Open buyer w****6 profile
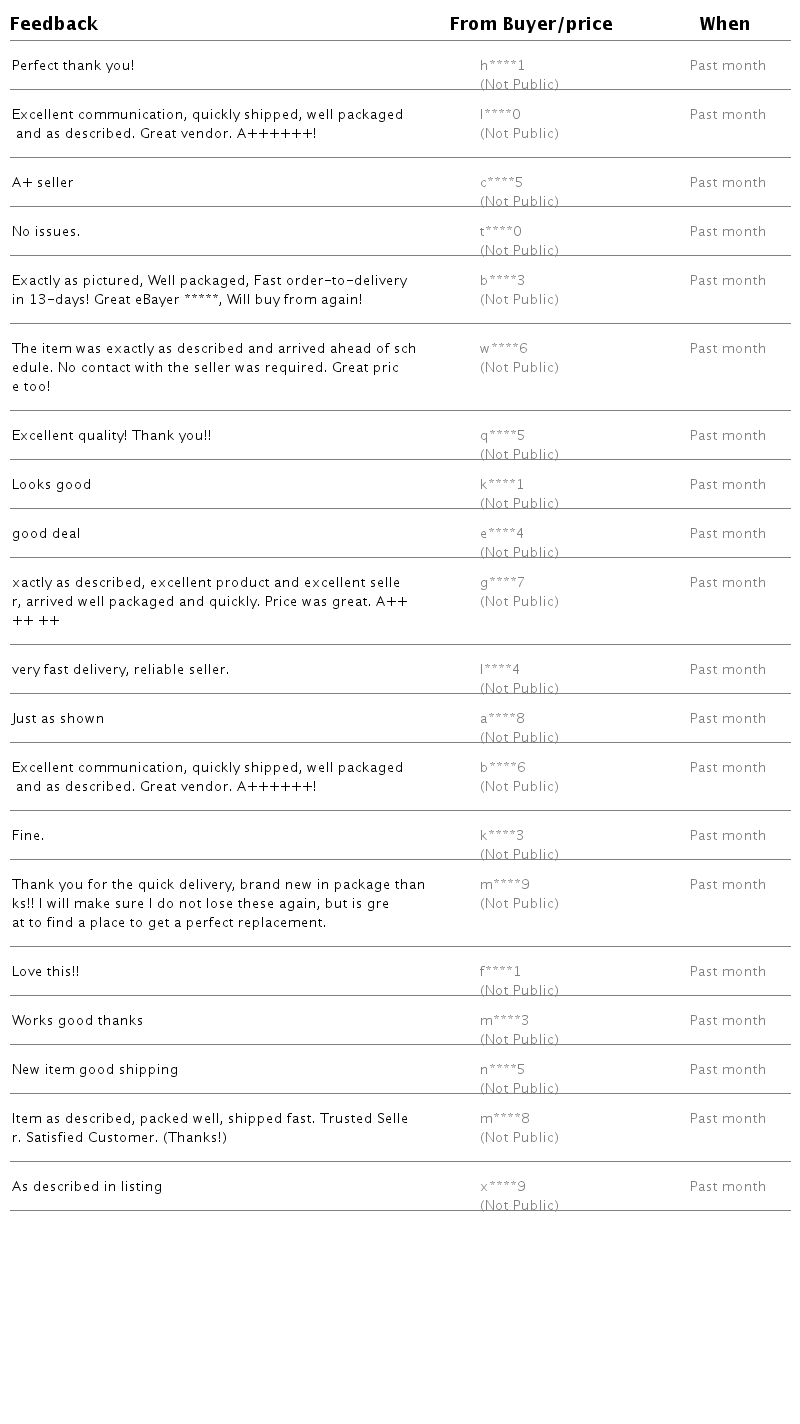800x1424 pixels. (503, 349)
